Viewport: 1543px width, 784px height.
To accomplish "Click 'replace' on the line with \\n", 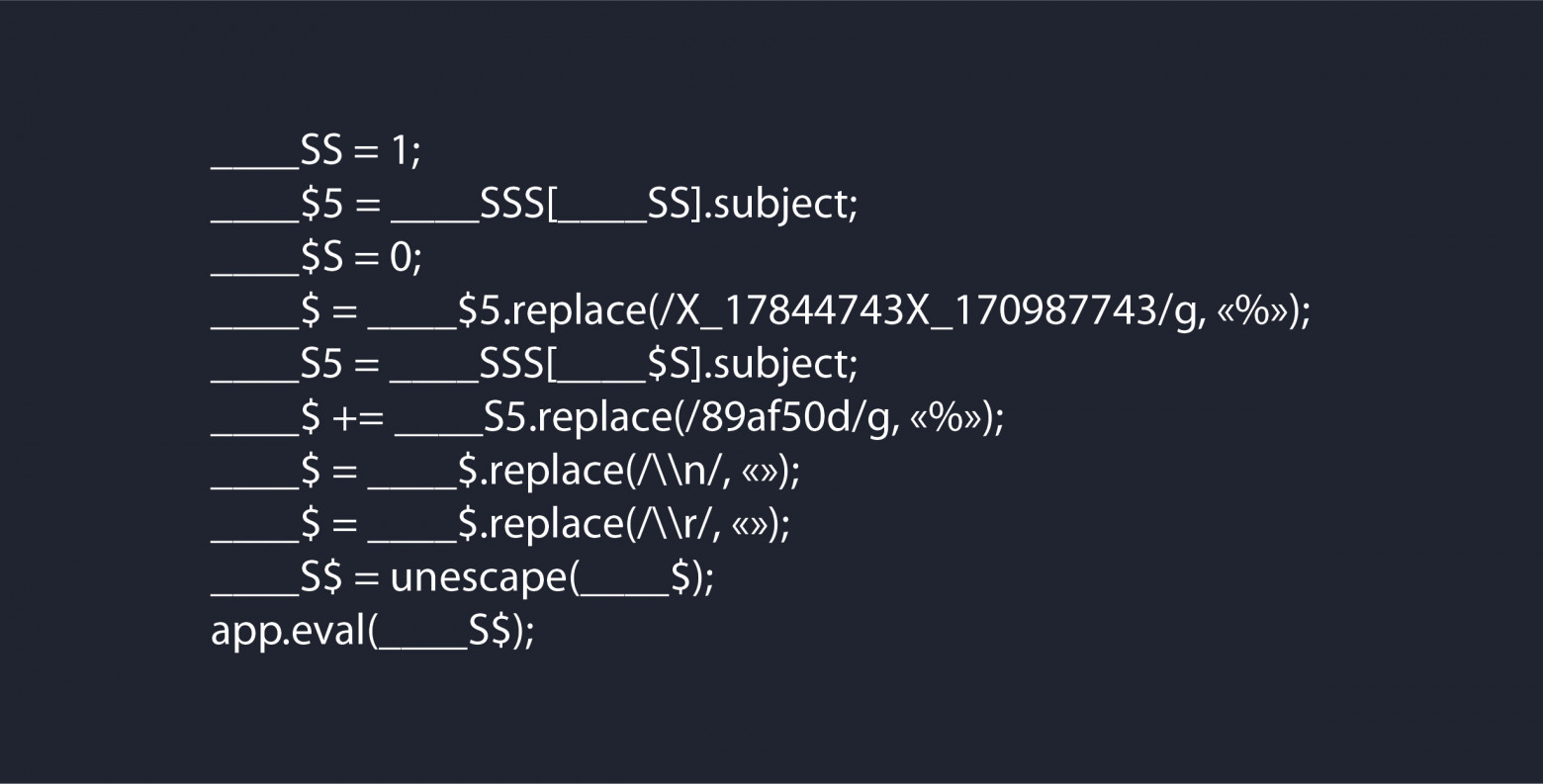I will tap(555, 472).
